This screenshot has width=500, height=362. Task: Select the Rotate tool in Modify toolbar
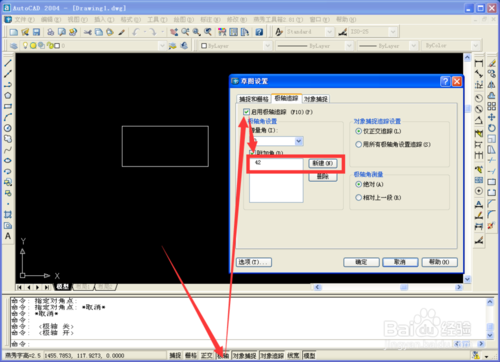491,128
